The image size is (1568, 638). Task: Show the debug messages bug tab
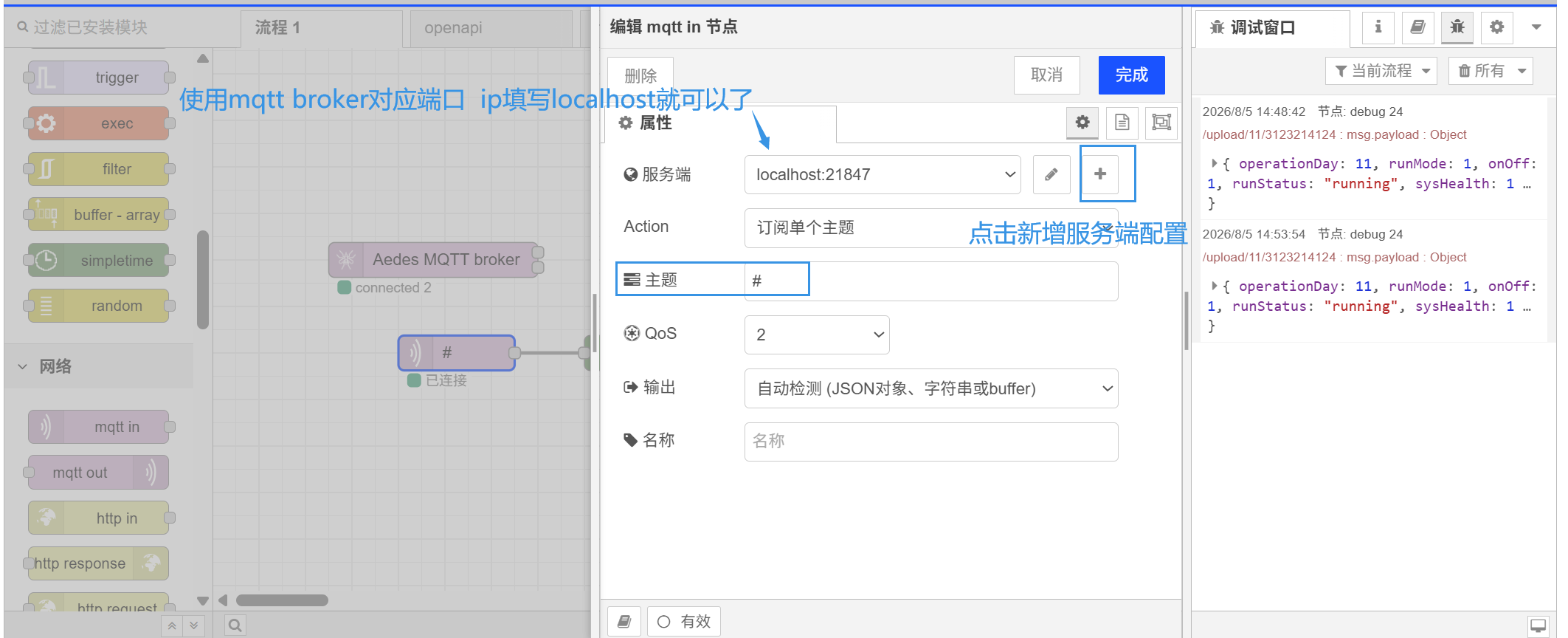pos(1457,27)
